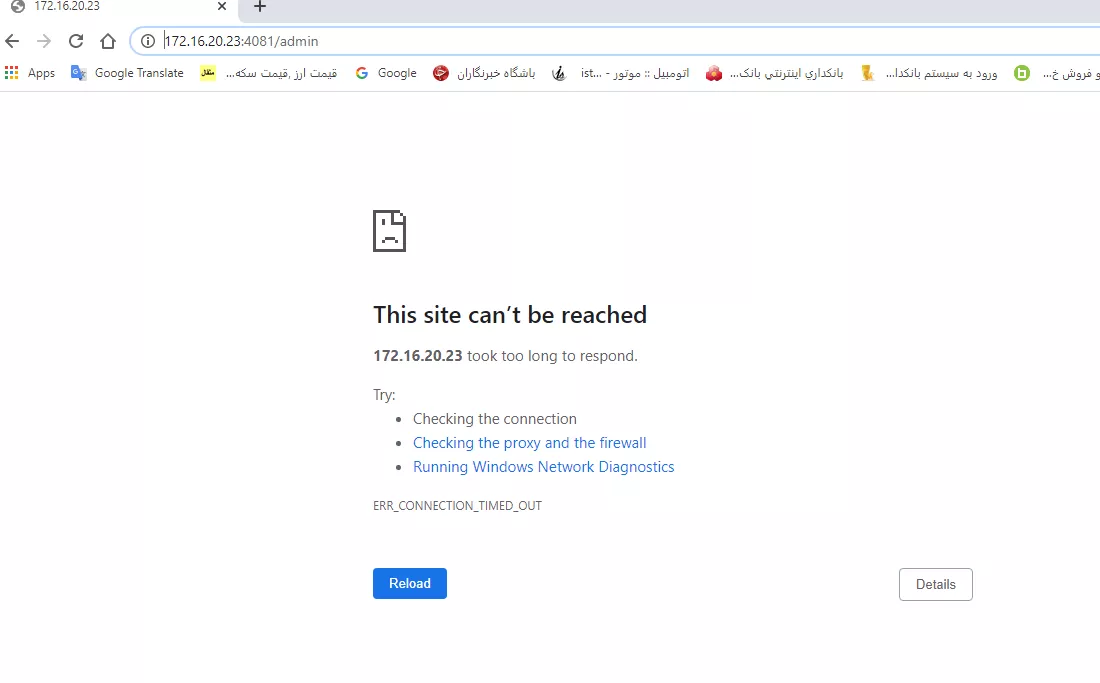
Task: Close the 172.16.20.23 tab
Action: coord(222,6)
